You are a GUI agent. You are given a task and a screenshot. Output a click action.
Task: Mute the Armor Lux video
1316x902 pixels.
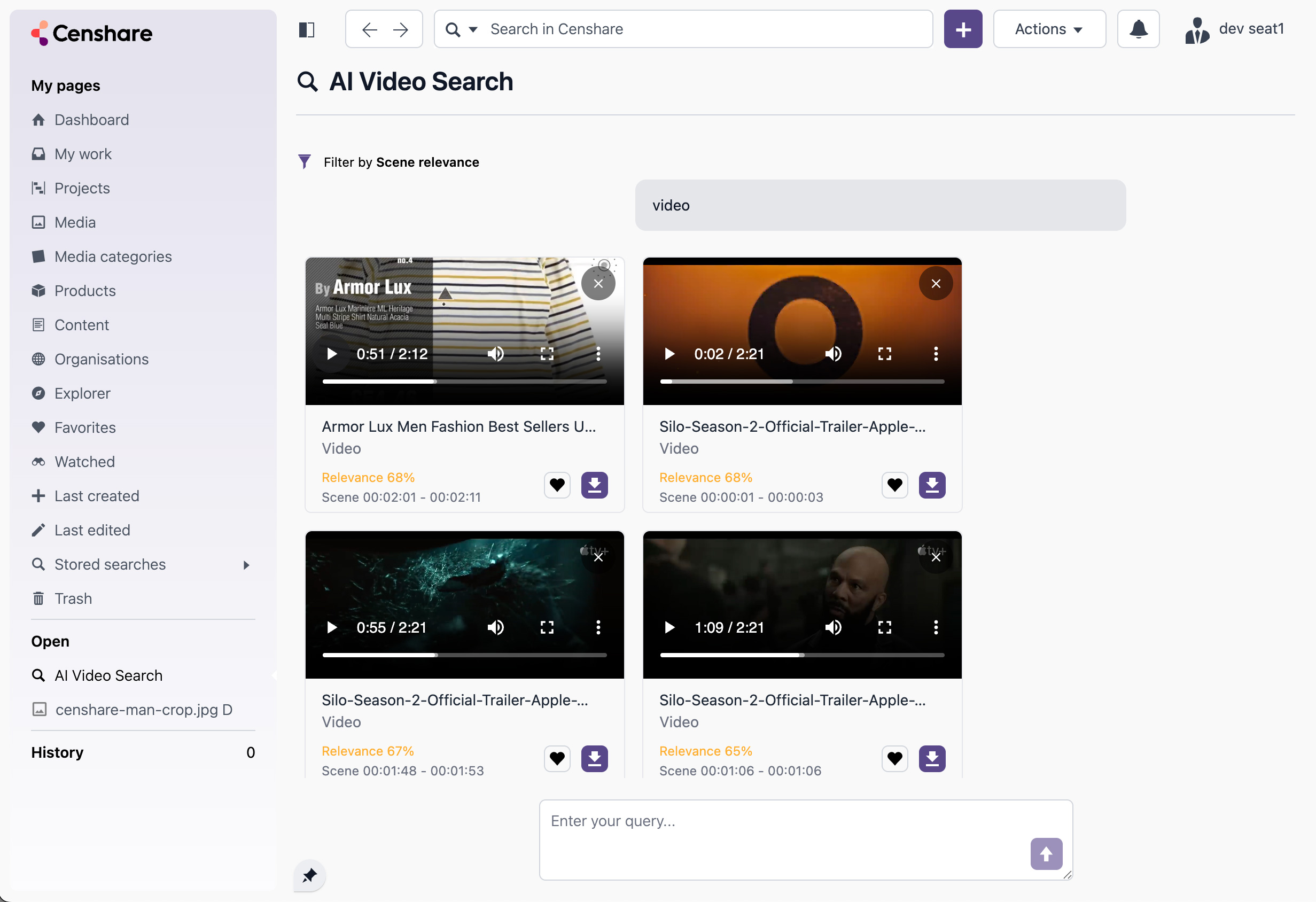[495, 354]
